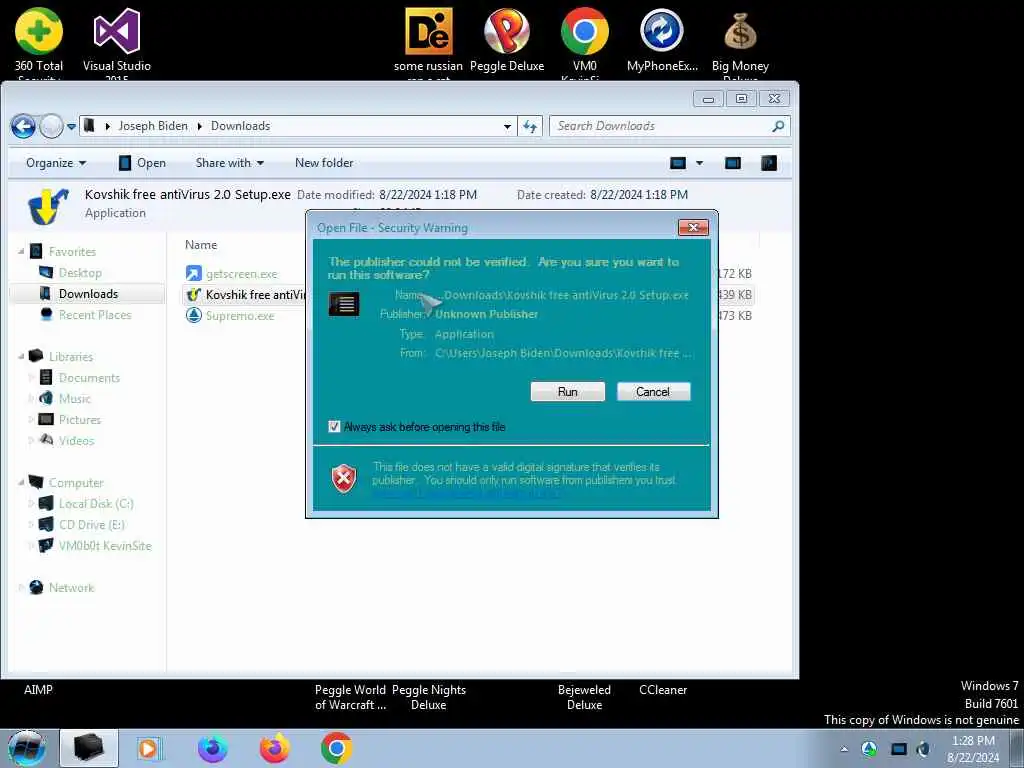Create a New folder
Viewport: 1024px width, 768px height.
click(324, 163)
